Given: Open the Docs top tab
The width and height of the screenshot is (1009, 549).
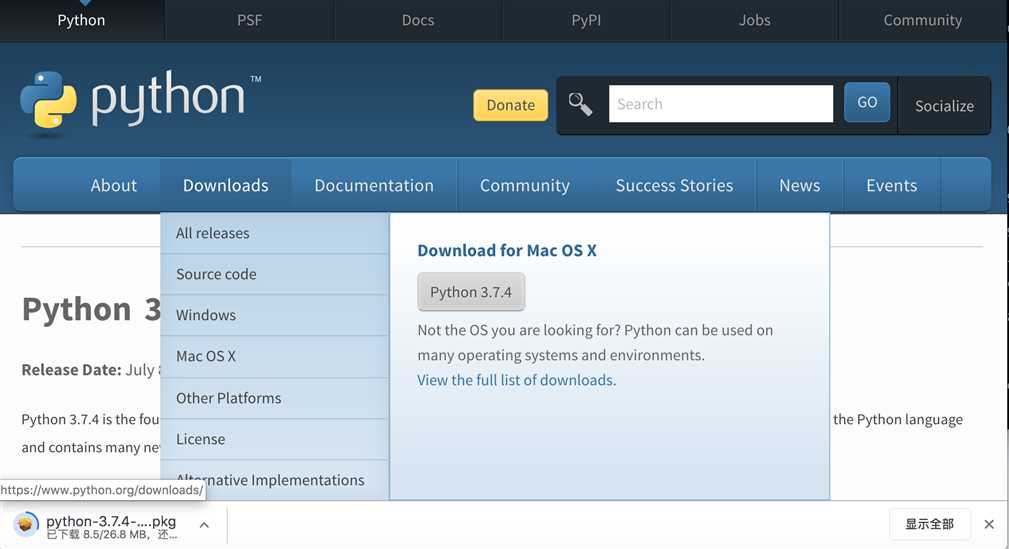Looking at the screenshot, I should coord(418,21).
